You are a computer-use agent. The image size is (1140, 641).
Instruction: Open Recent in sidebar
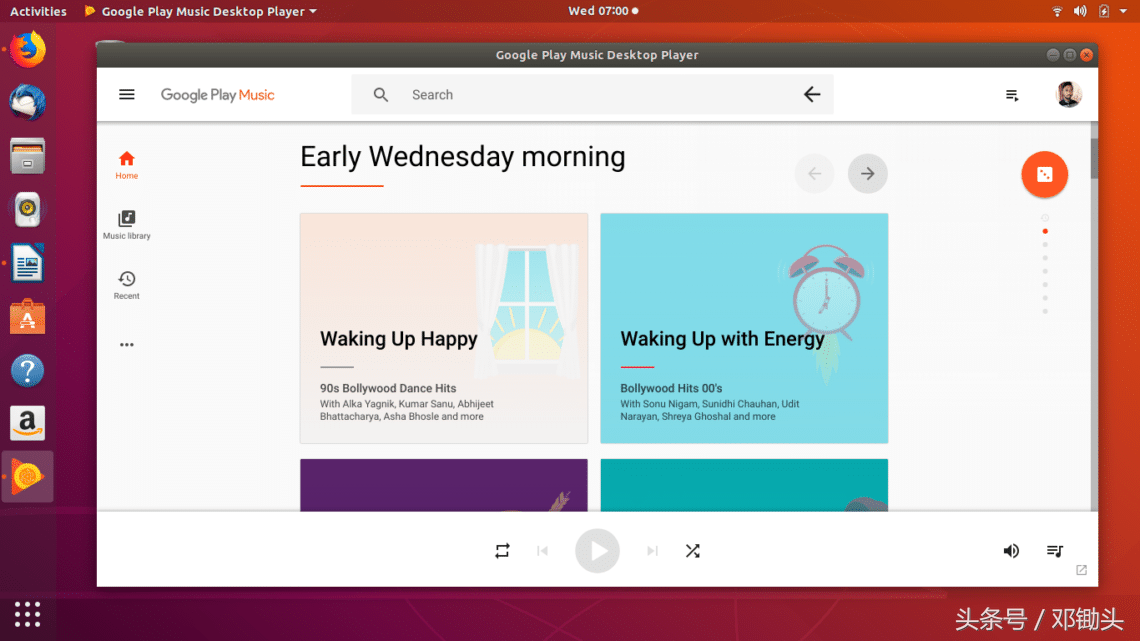pos(127,285)
